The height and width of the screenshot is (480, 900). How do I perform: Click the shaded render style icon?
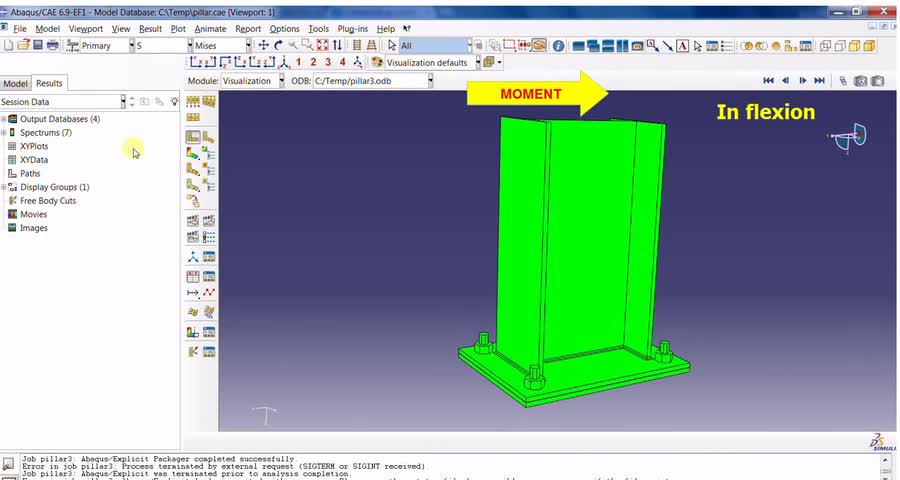point(869,46)
